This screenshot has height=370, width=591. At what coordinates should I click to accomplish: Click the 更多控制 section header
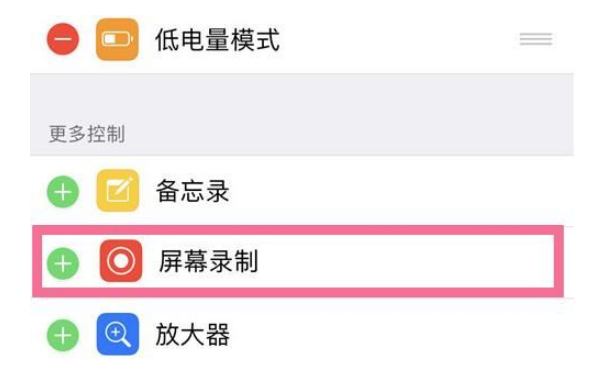pyautogui.click(x=87, y=134)
